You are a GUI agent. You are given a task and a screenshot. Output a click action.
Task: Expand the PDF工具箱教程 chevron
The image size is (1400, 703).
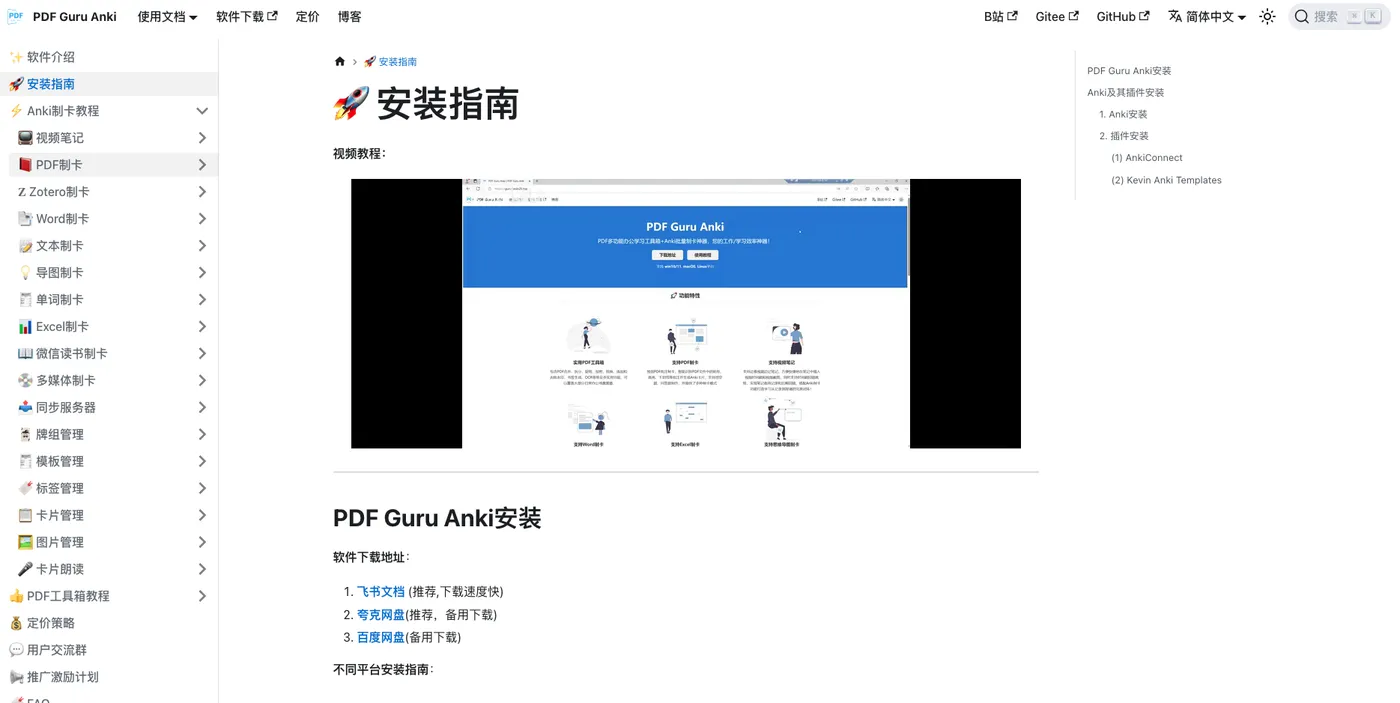click(x=202, y=597)
